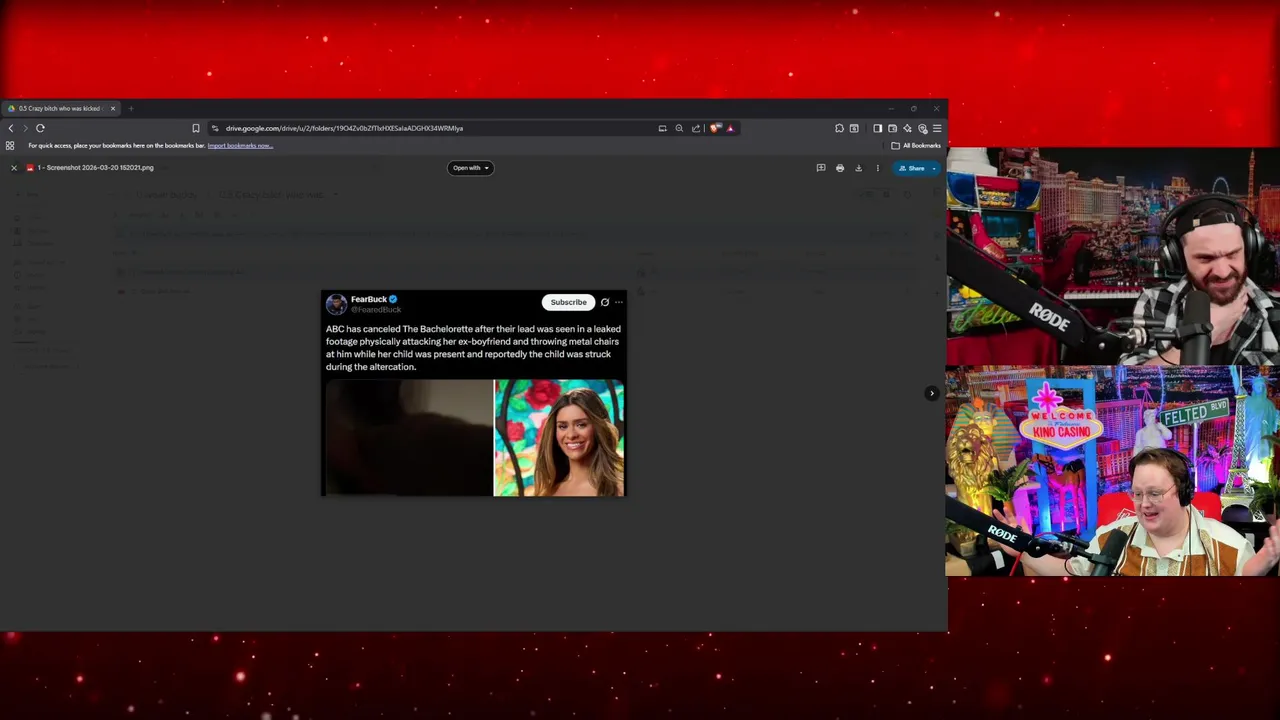Click the blue Share button
The height and width of the screenshot is (720, 1280).
pyautogui.click(x=912, y=168)
